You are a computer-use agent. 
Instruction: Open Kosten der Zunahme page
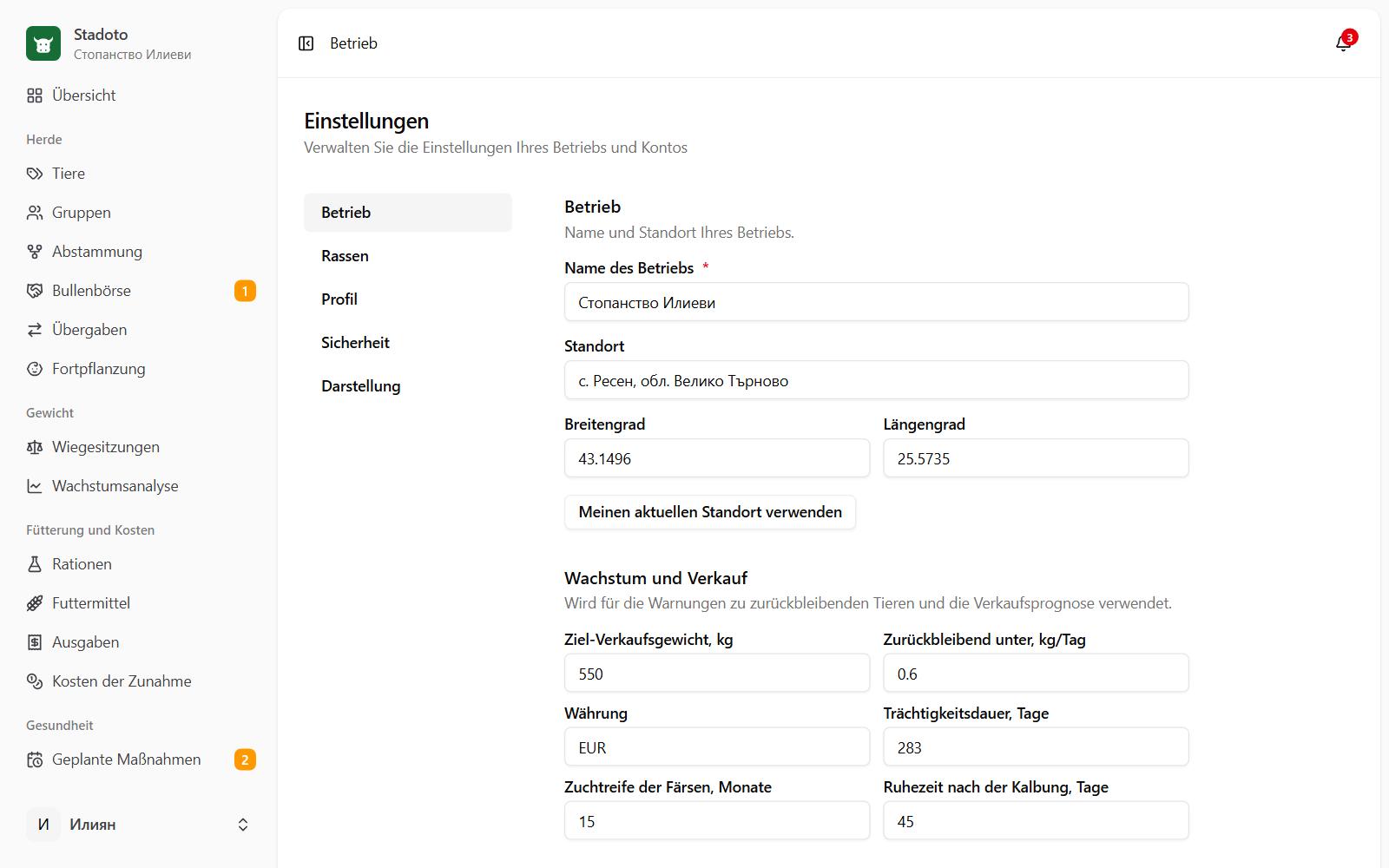(139, 681)
